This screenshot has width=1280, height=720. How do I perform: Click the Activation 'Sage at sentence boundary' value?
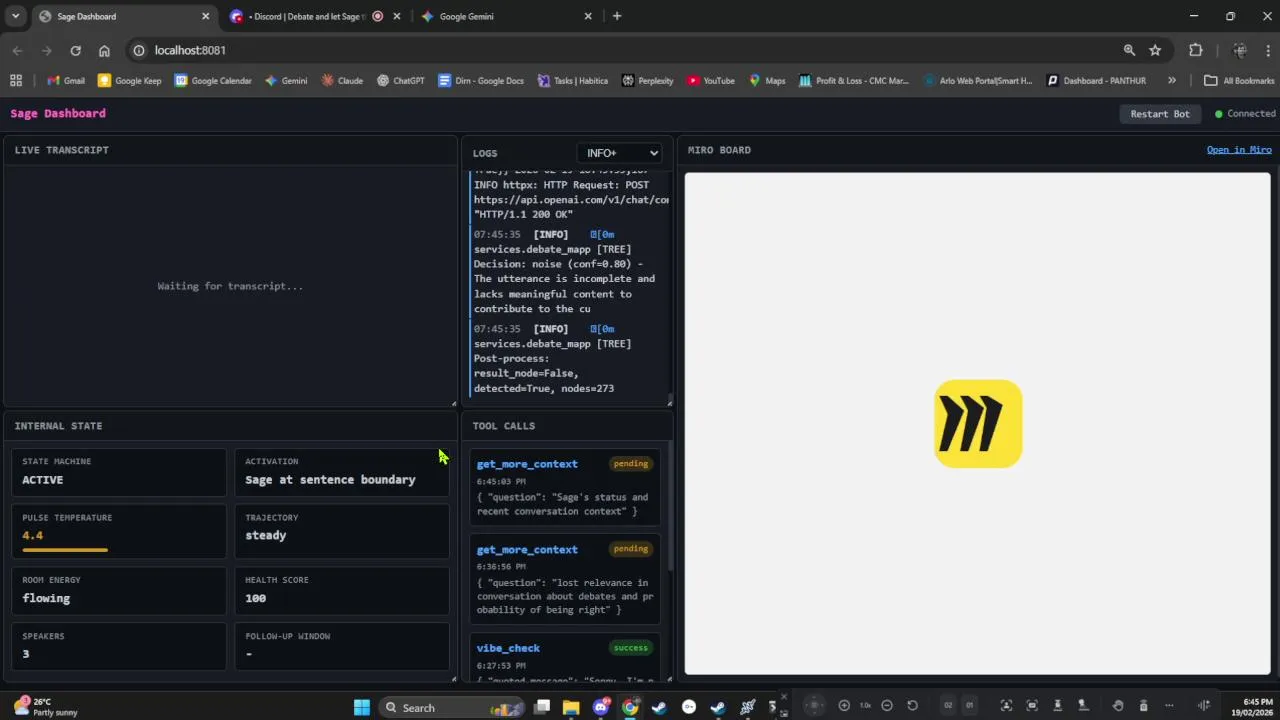click(330, 480)
